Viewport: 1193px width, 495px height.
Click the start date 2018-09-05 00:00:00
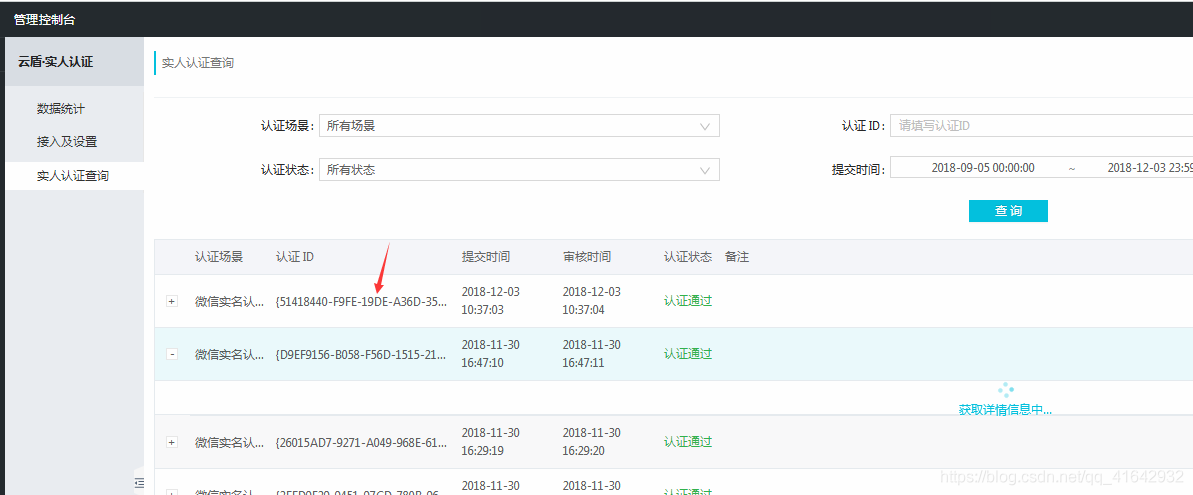coord(982,167)
